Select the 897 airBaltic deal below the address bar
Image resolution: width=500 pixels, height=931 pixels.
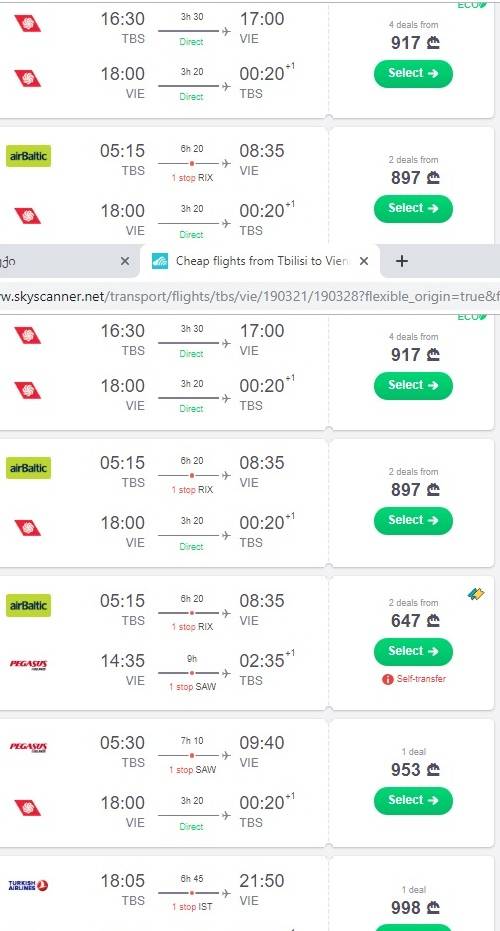[413, 520]
